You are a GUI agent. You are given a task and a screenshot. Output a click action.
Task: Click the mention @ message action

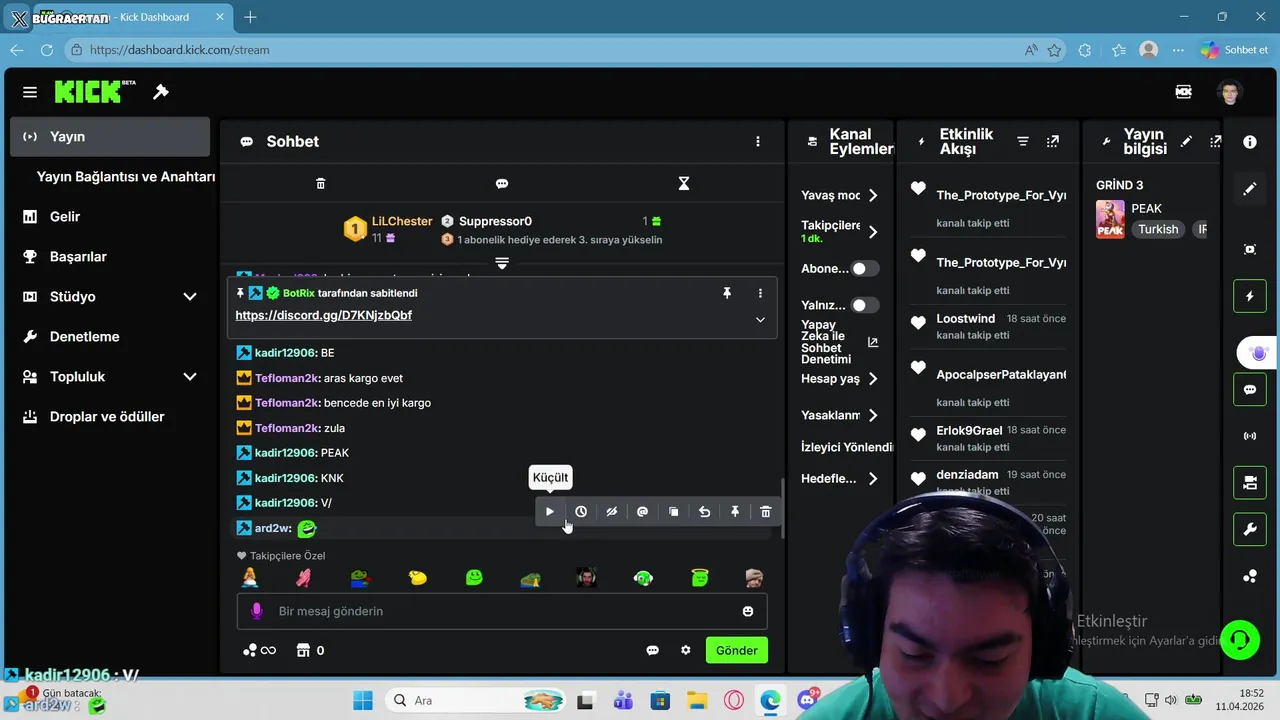pos(643,512)
